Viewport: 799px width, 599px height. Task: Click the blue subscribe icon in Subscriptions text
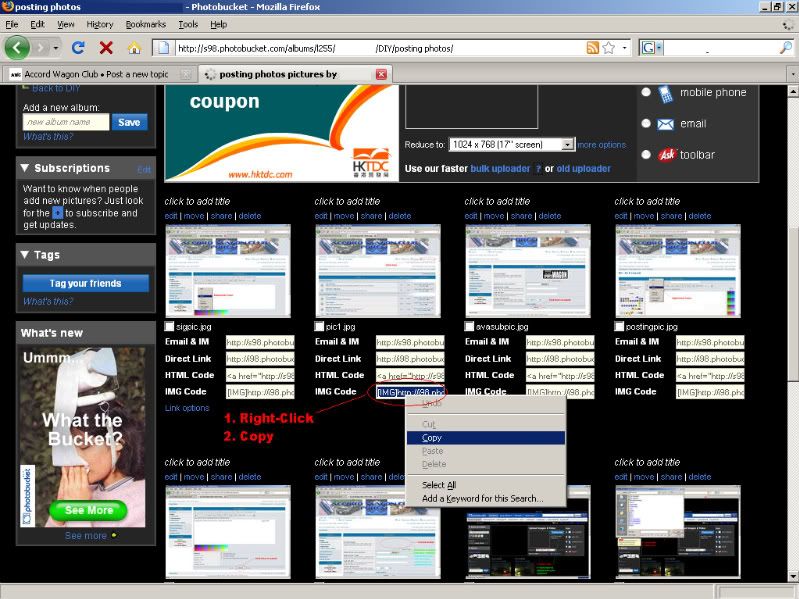pos(58,213)
